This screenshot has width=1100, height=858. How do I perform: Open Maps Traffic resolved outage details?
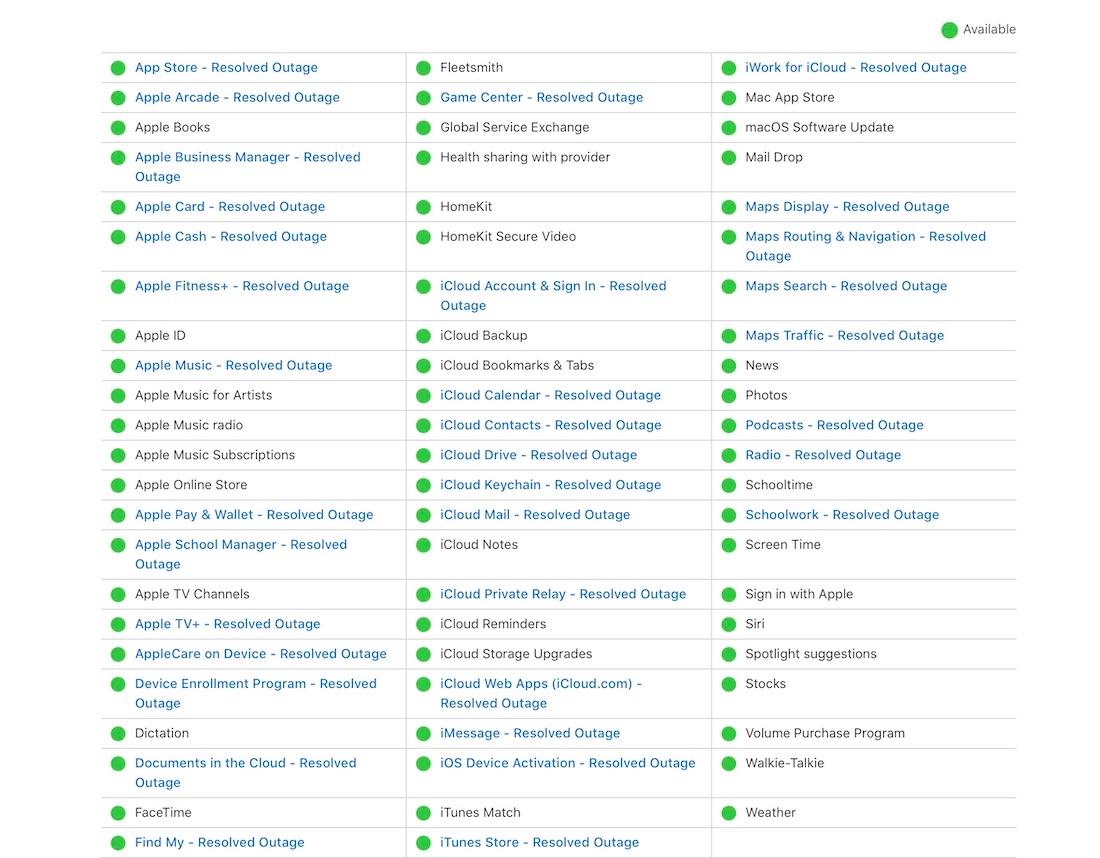pyautogui.click(x=845, y=335)
